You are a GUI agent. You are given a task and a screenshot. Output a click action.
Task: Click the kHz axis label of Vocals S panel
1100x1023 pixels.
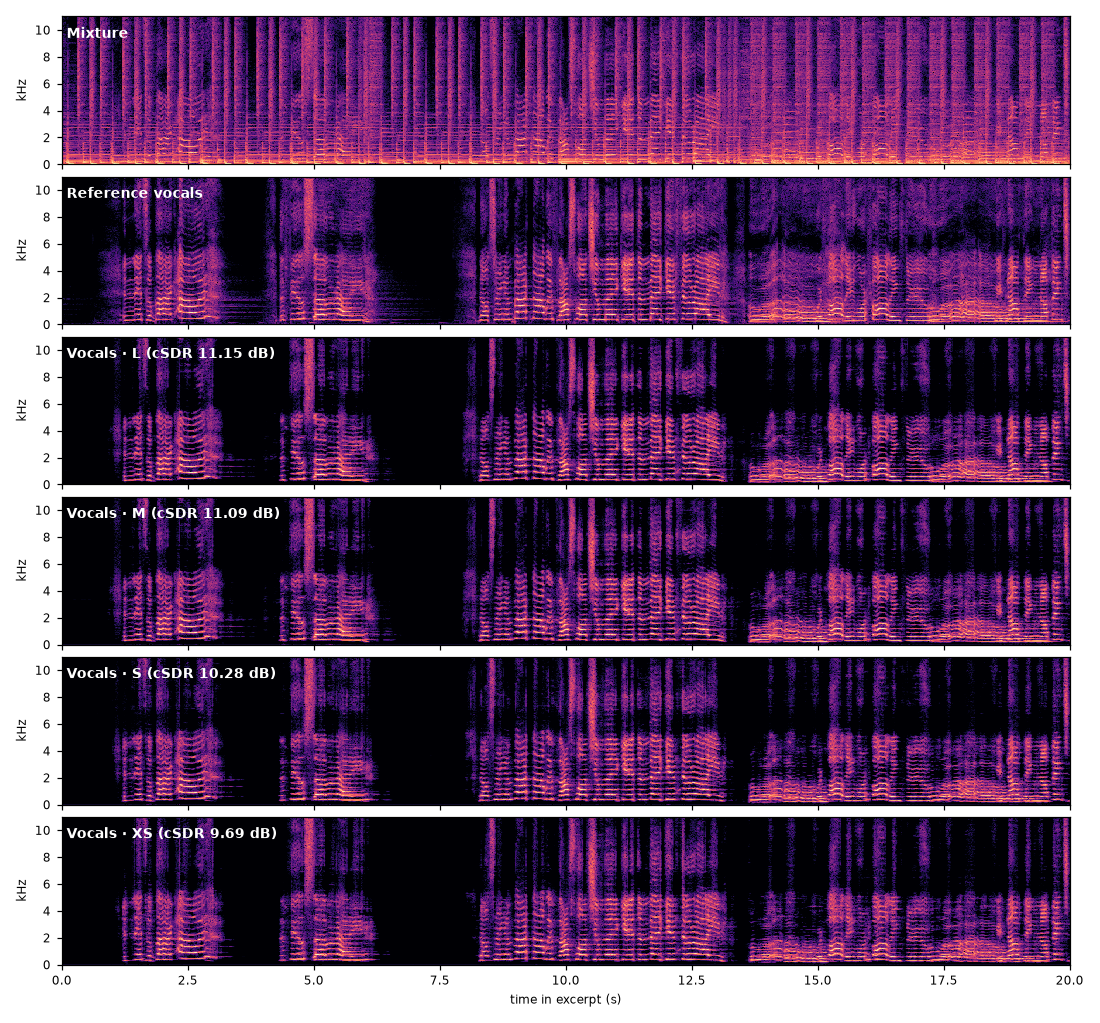(x=22, y=730)
